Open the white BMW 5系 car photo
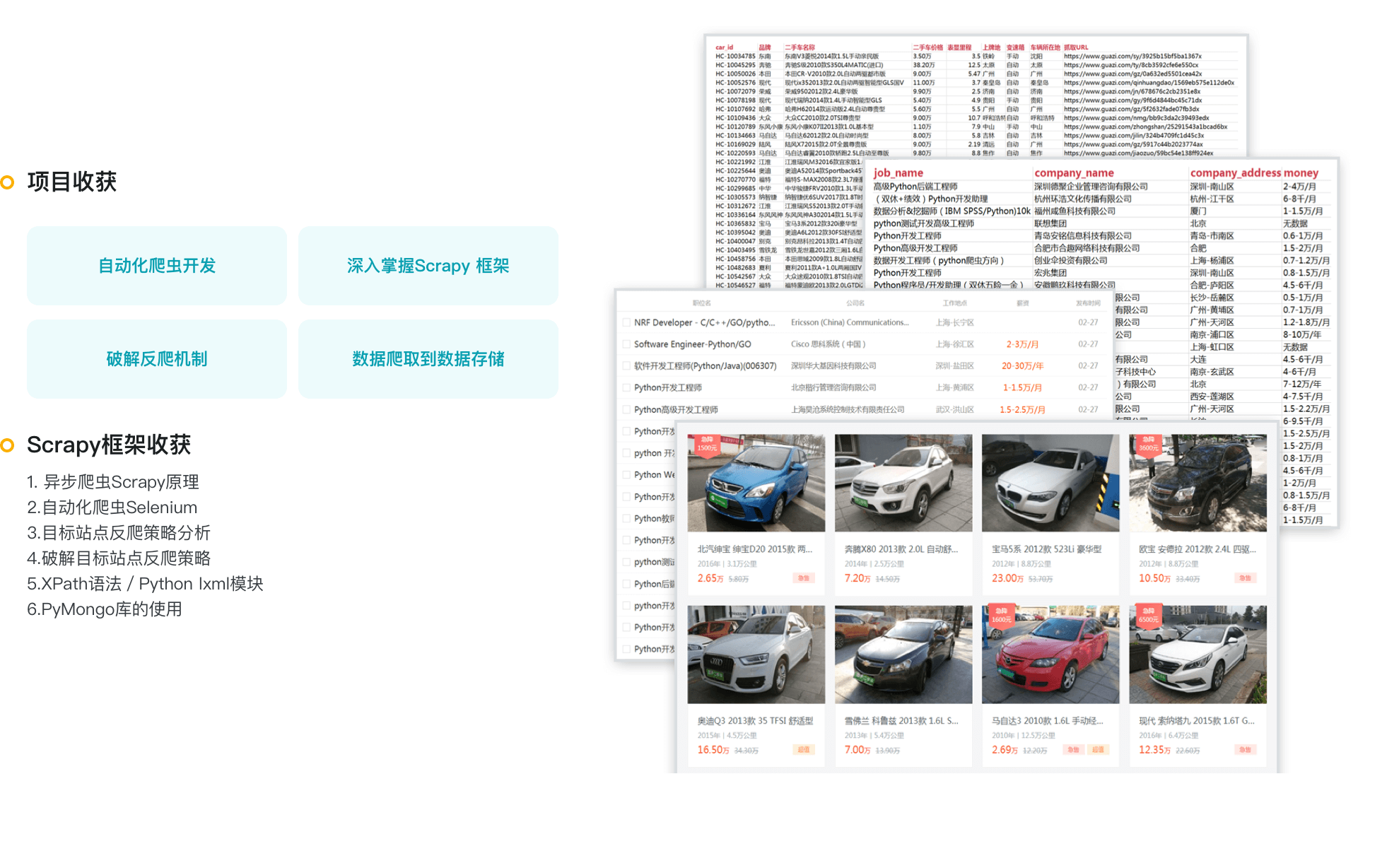 click(x=1050, y=483)
